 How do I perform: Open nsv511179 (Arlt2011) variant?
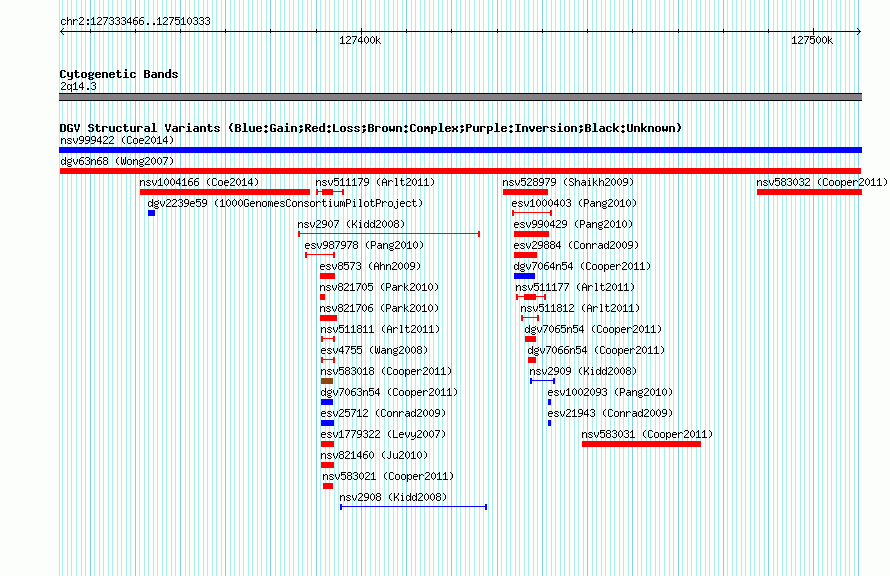375,182
